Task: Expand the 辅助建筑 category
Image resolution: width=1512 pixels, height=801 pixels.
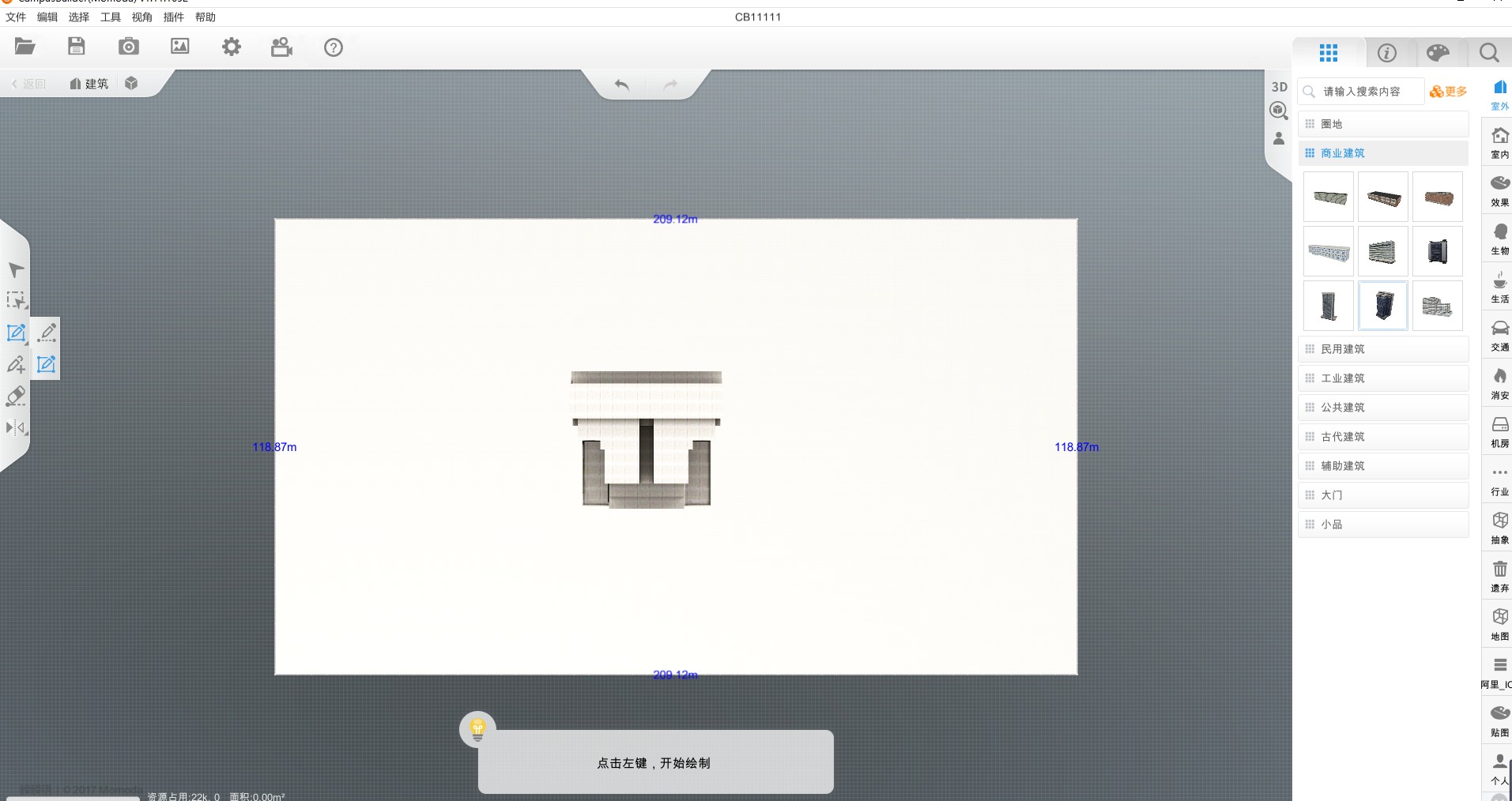Action: pos(1383,466)
